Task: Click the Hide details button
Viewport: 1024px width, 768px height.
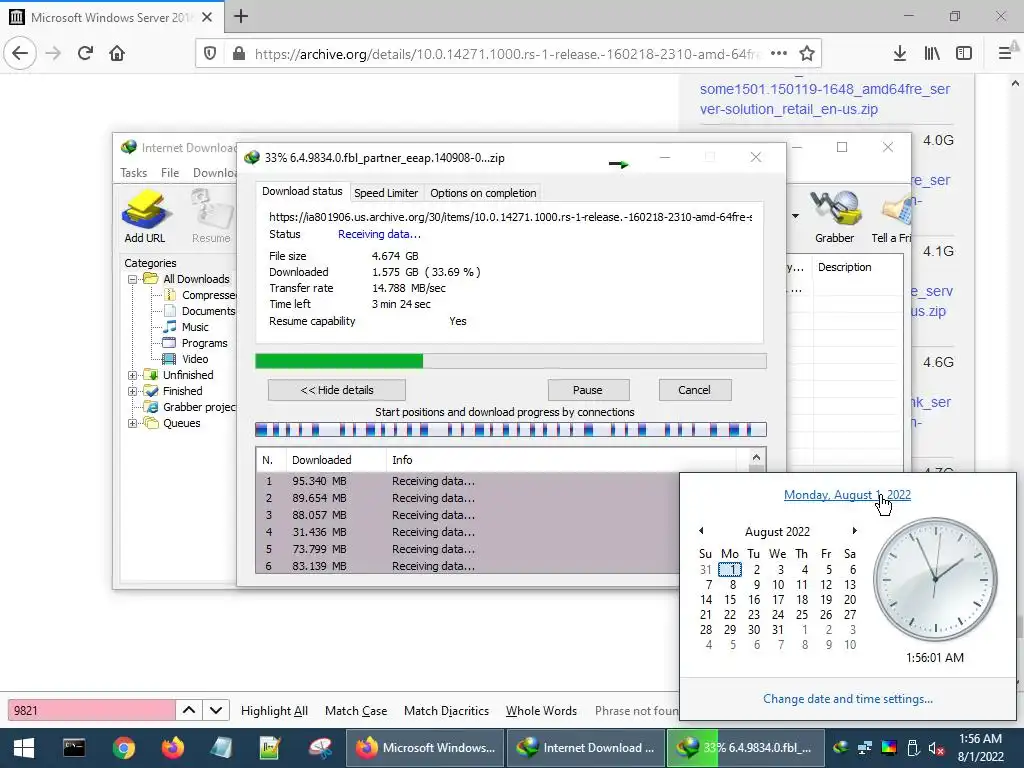Action: (x=337, y=390)
